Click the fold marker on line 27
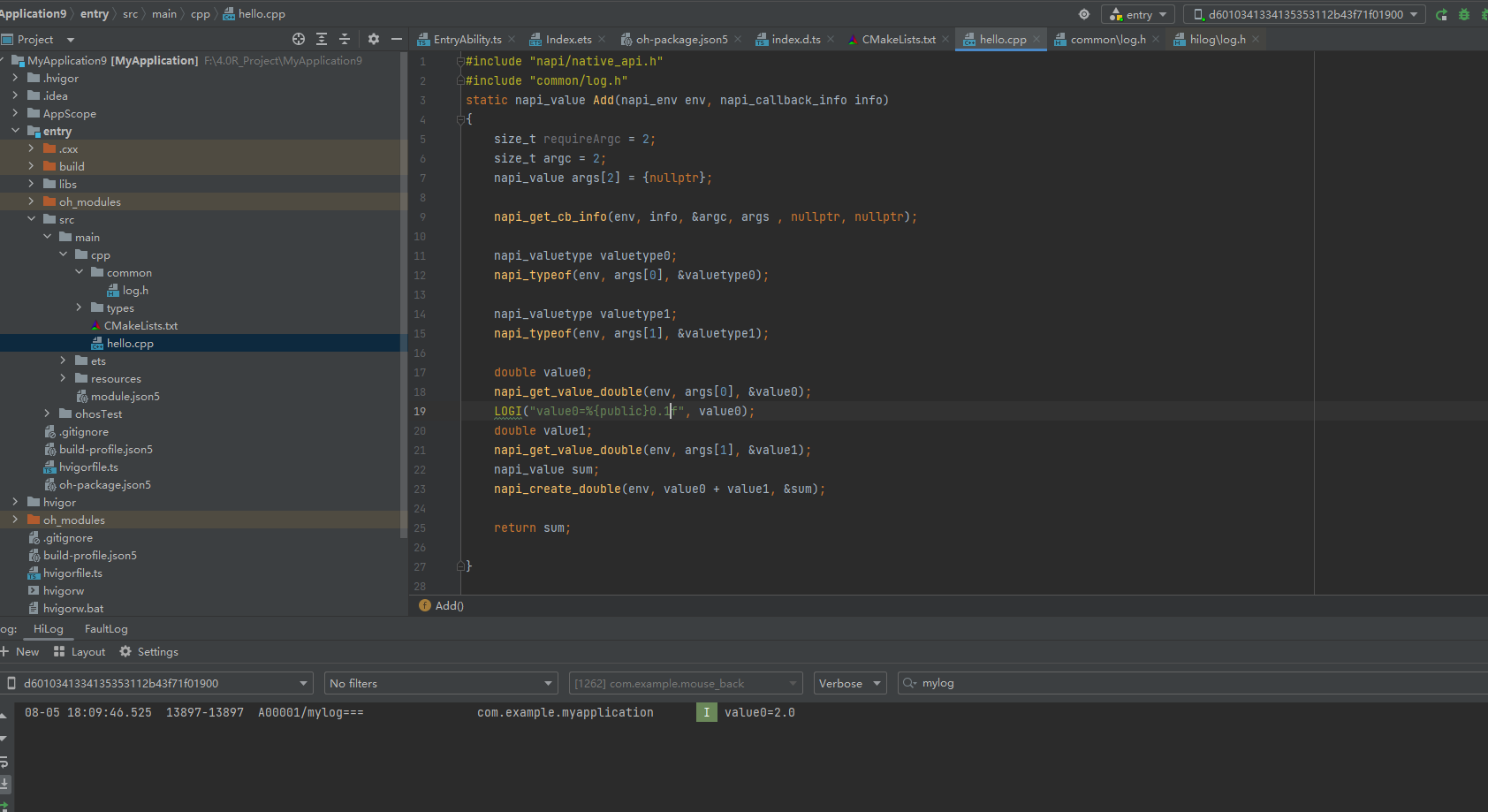1488x812 pixels. tap(460, 566)
